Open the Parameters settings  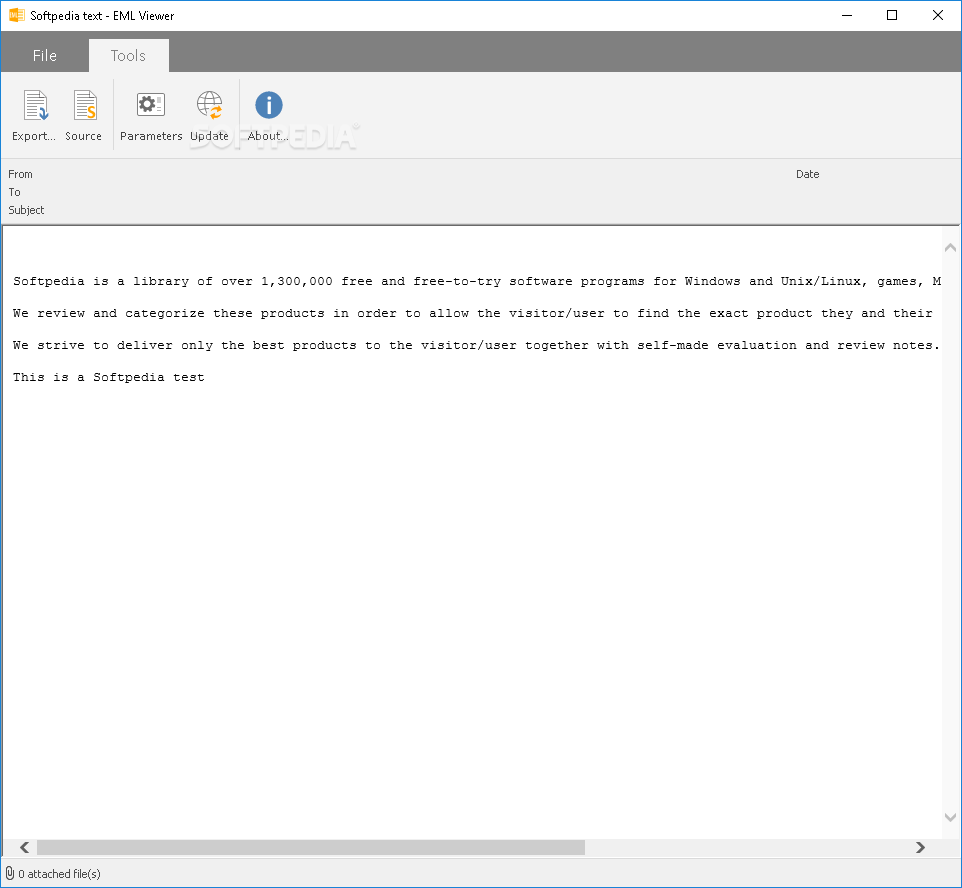click(151, 115)
